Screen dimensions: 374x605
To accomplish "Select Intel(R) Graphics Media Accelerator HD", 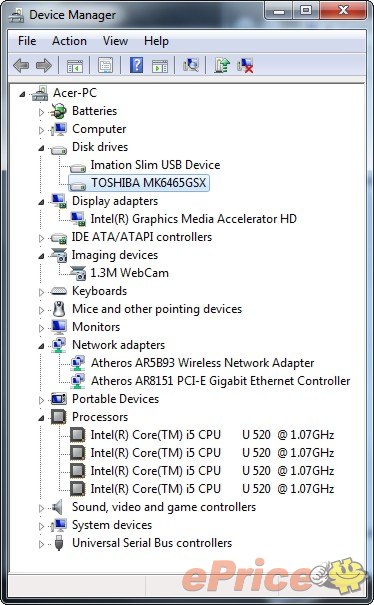I will [x=193, y=219].
